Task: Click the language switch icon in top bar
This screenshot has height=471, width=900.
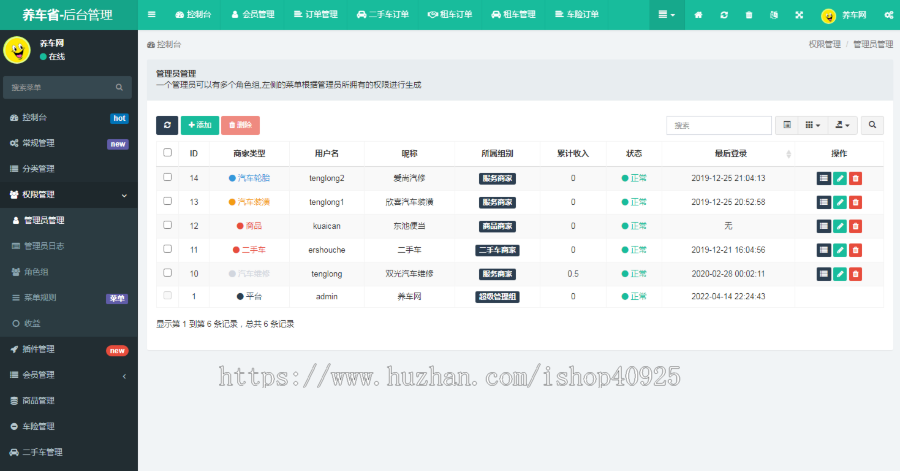Action: (x=774, y=15)
